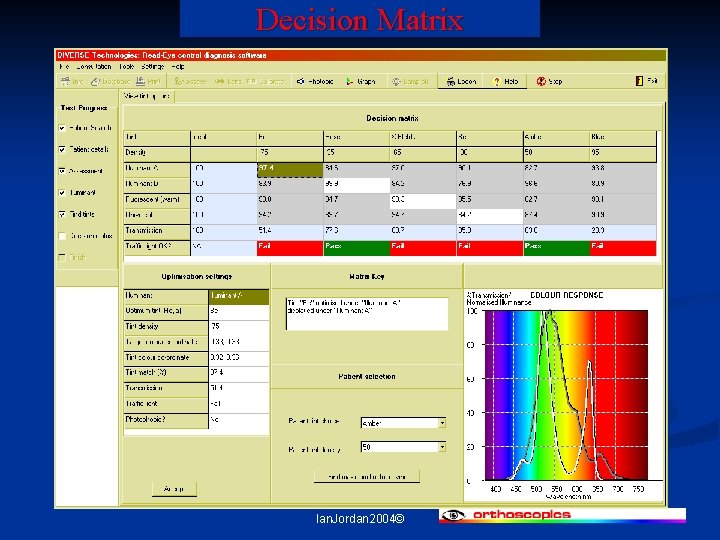Viewport: 720px width, 540px height.
Task: Toggle the first Test Progress checkbox, Colour Search
Action: (x=62, y=128)
